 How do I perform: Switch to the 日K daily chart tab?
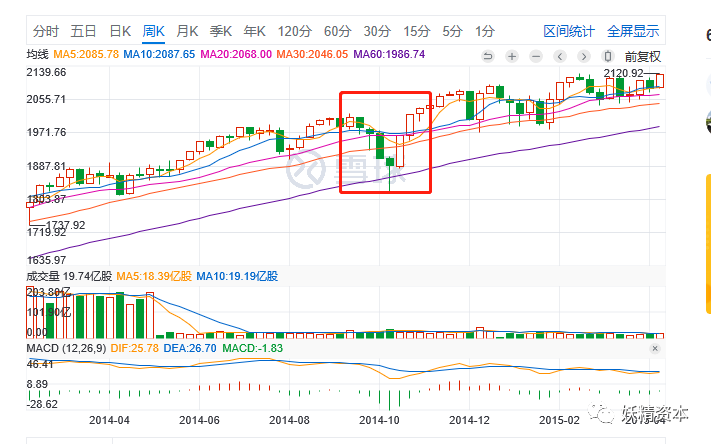pos(119,31)
